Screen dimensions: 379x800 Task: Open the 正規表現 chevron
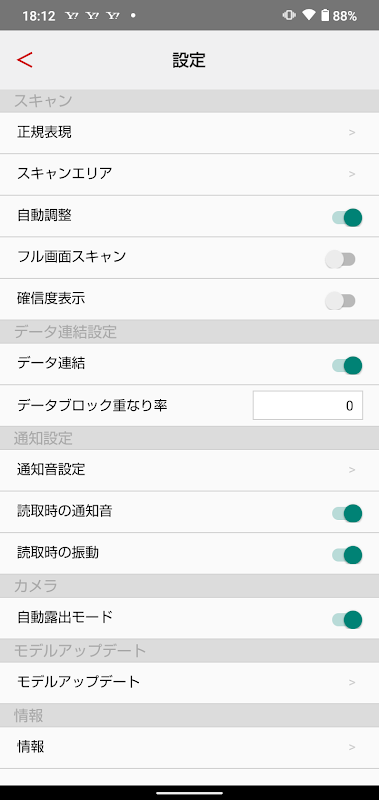352,133
